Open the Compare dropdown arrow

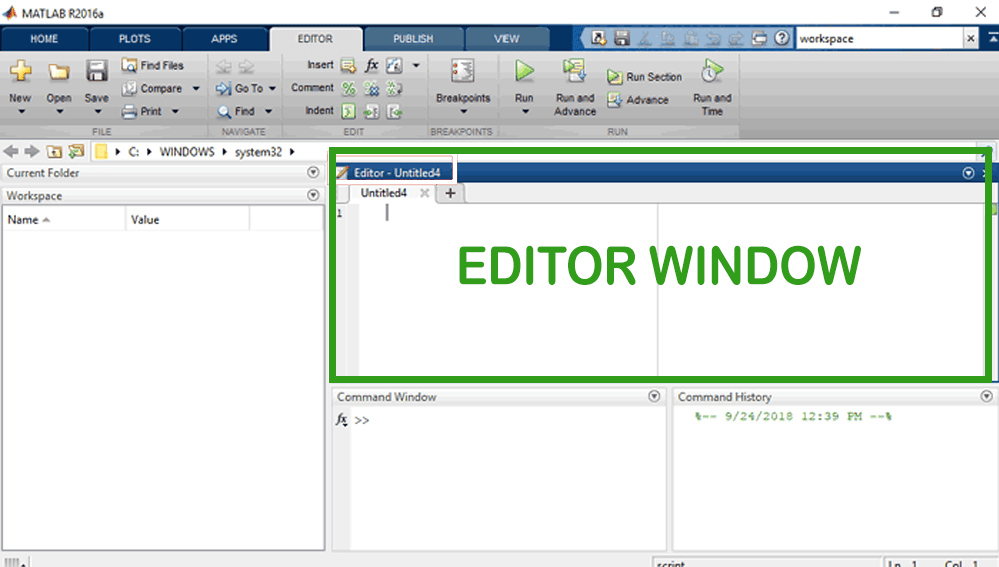196,88
